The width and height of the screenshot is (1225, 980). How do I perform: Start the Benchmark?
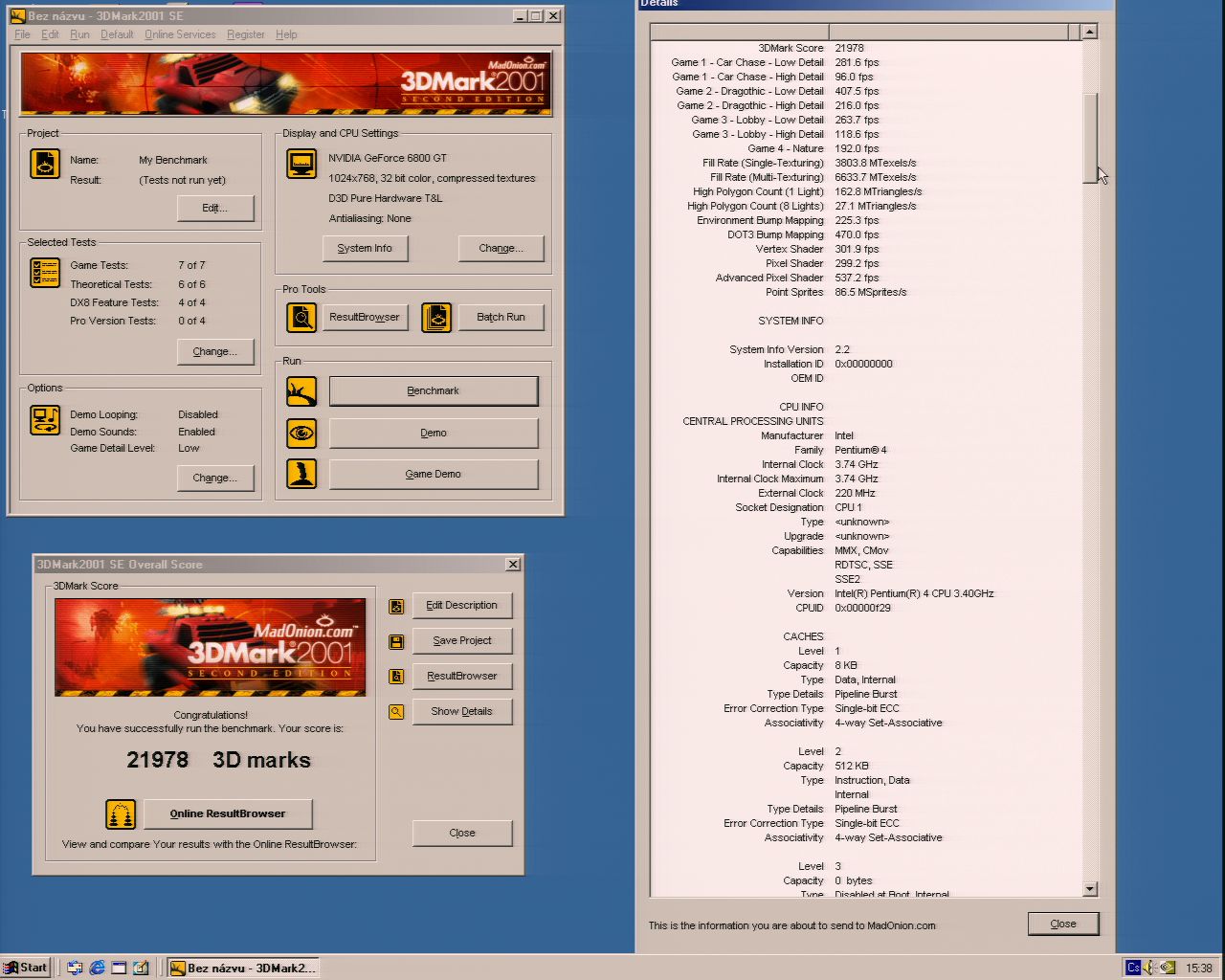pyautogui.click(x=434, y=390)
